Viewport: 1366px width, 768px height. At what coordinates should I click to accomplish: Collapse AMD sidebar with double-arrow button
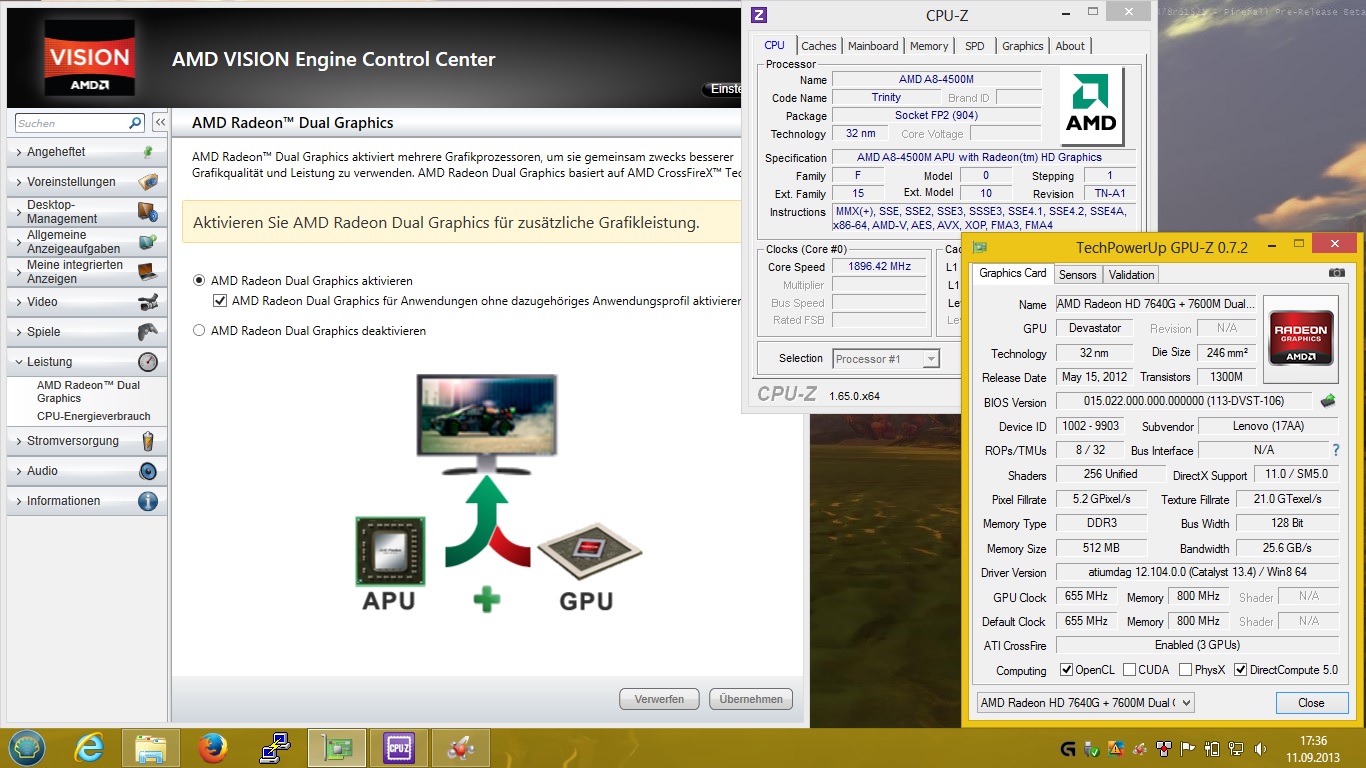click(x=159, y=123)
